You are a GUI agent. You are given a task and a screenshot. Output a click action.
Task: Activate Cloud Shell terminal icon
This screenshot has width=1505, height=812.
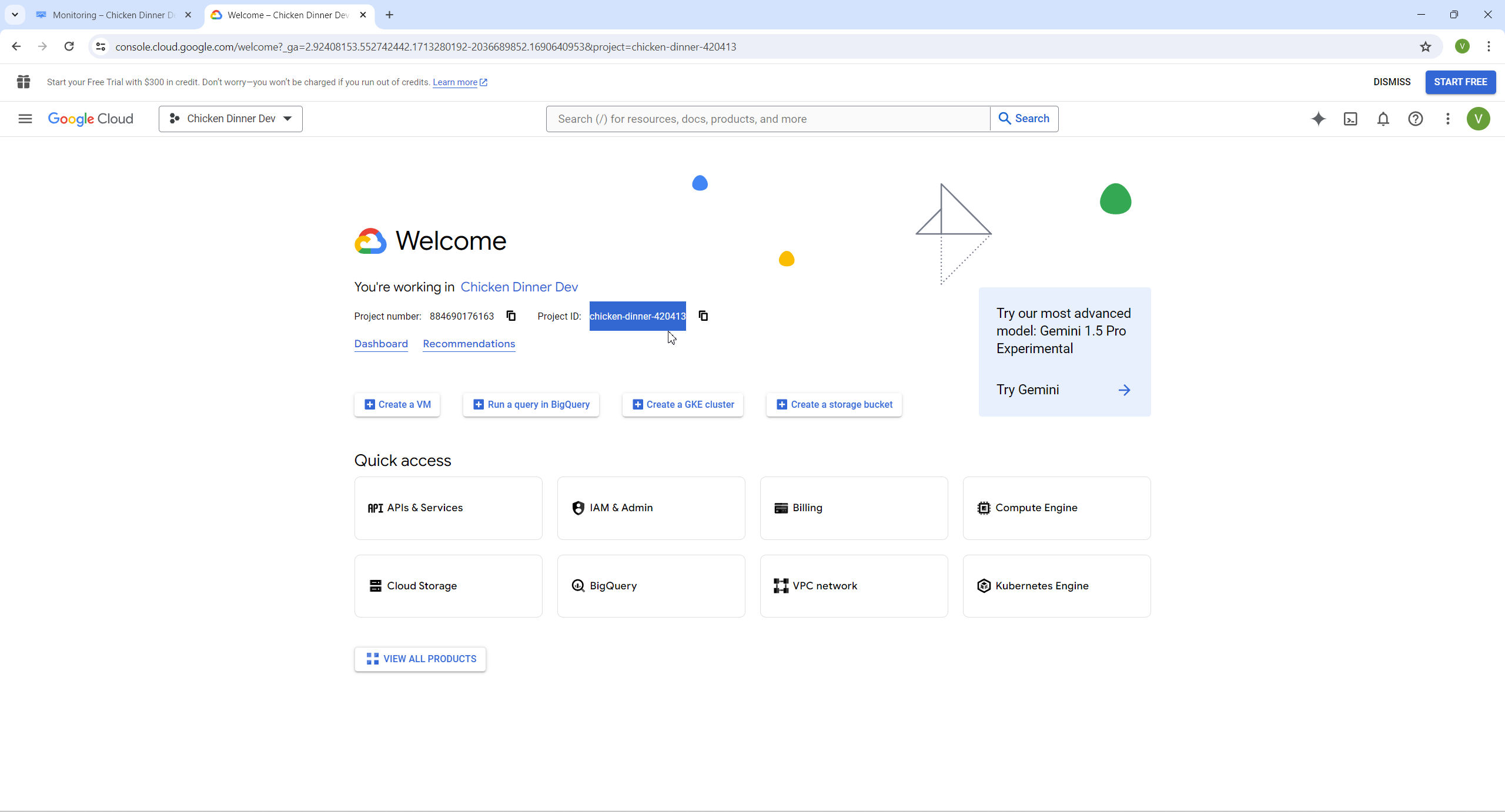pos(1350,119)
